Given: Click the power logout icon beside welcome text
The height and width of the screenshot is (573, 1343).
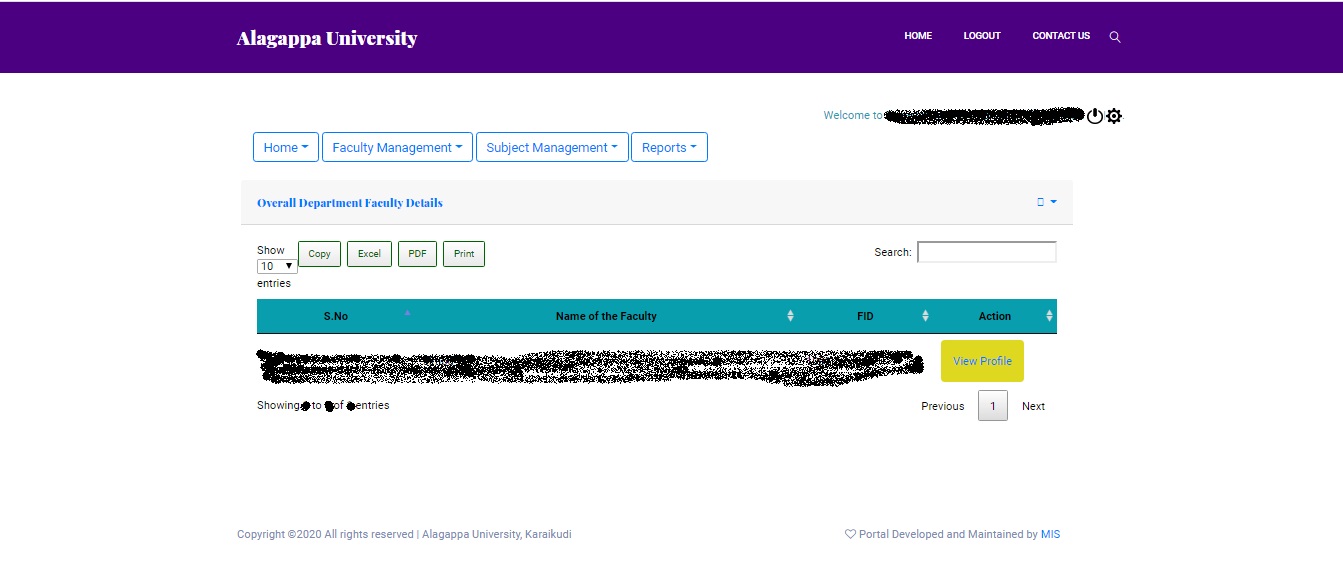Looking at the screenshot, I should 1095,116.
